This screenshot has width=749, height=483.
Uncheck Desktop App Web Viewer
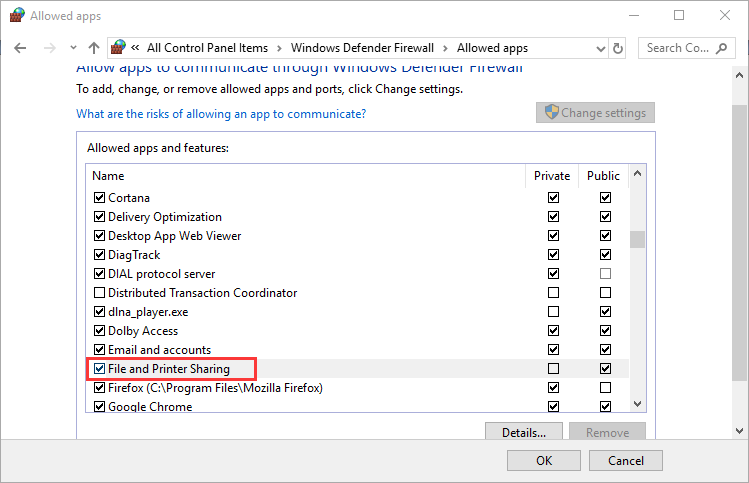[99, 236]
